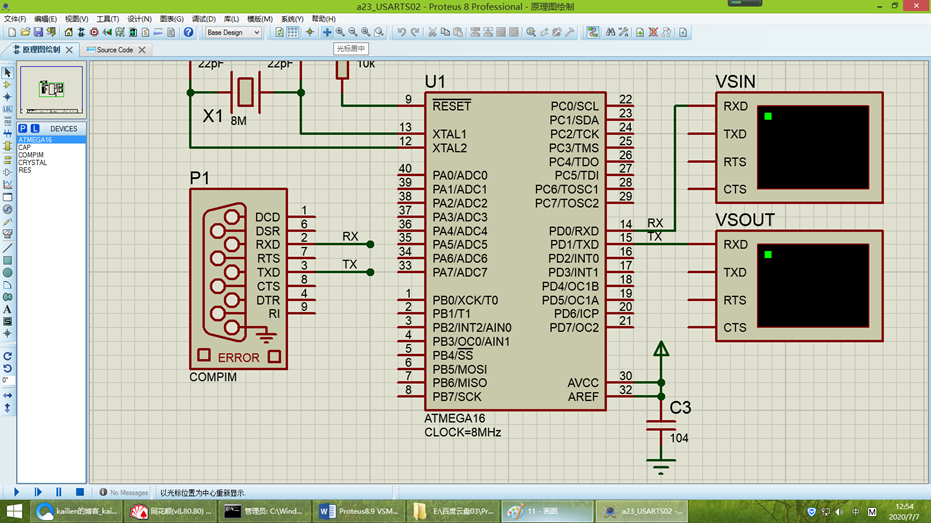Viewport: 931px width, 523px height.
Task: Open project using the folder icon
Action: (25, 32)
